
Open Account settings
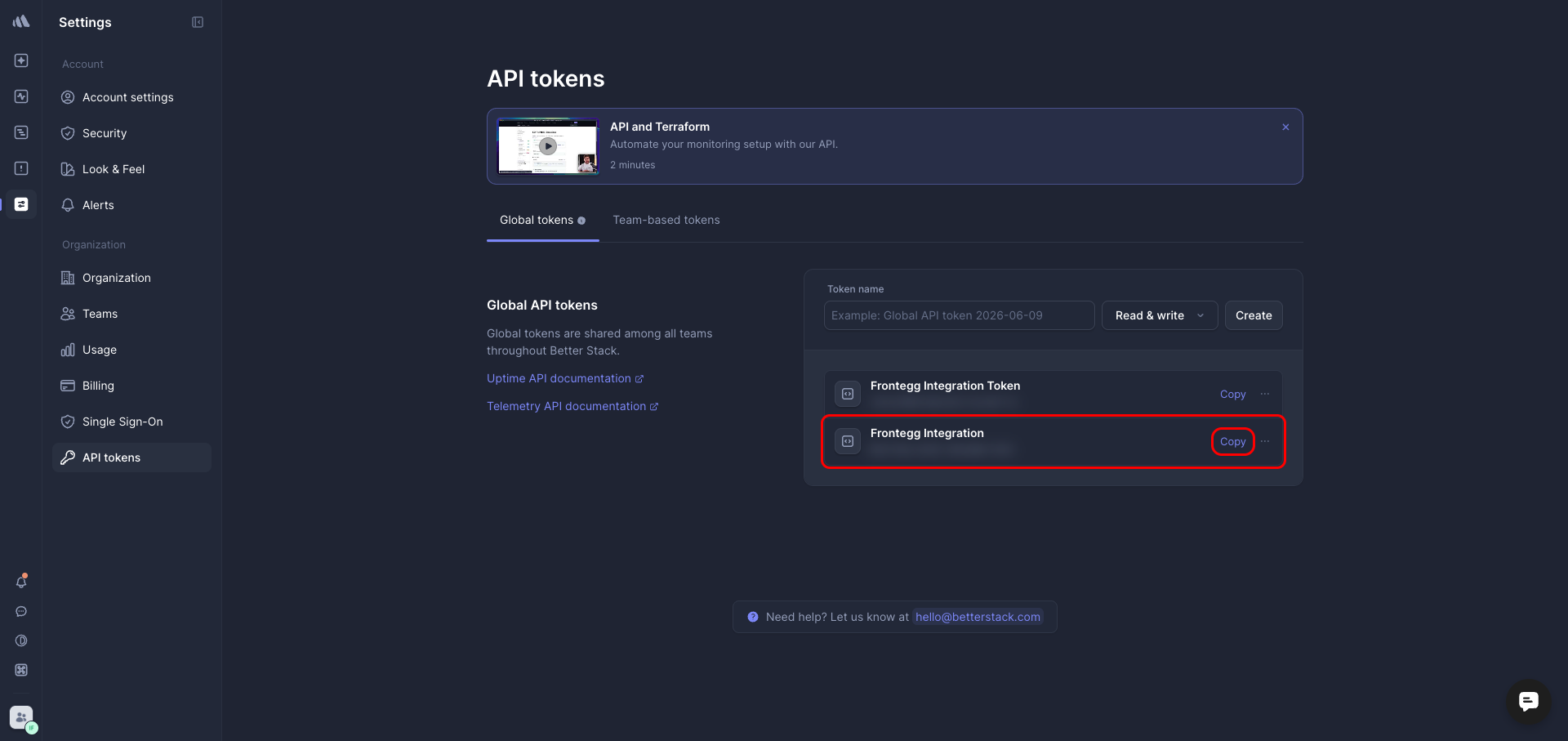131,97
